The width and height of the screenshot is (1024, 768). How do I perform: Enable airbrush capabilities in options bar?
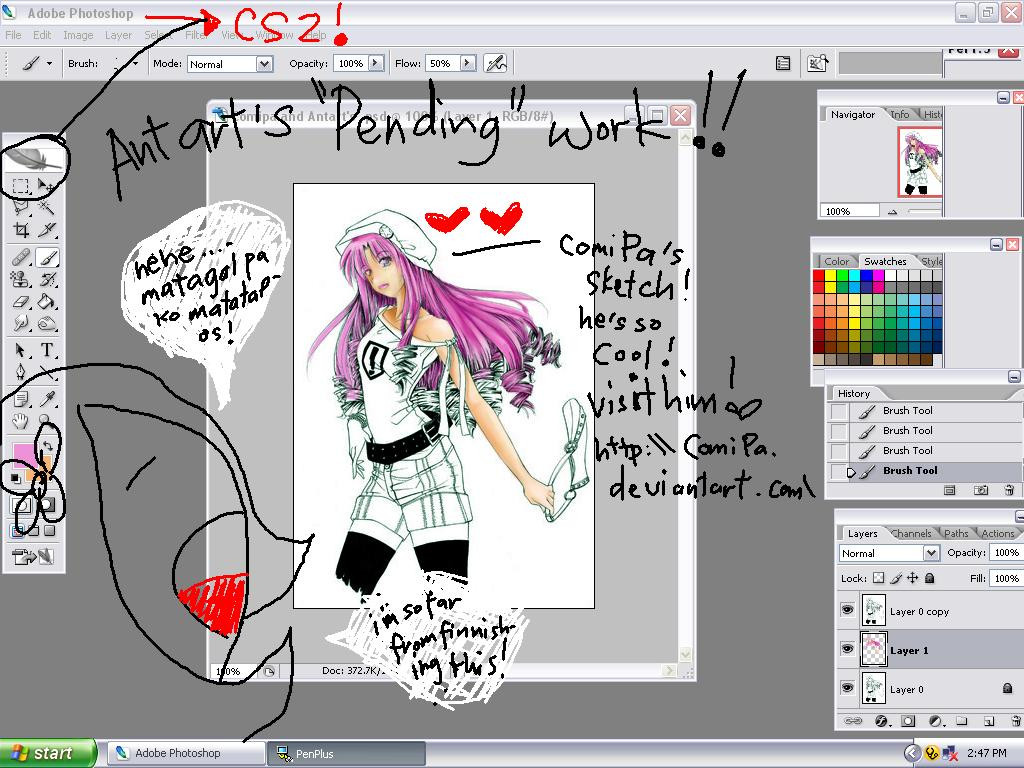point(496,63)
